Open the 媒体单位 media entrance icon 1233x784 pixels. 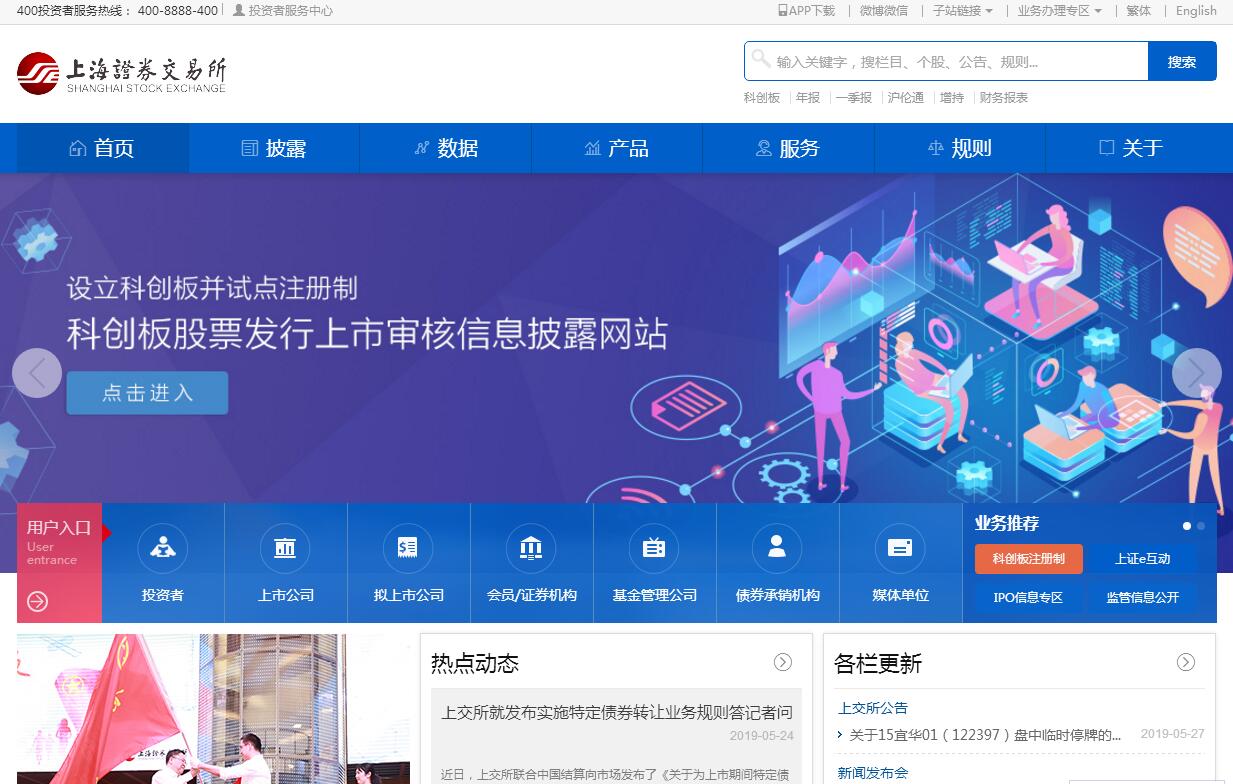coord(900,548)
